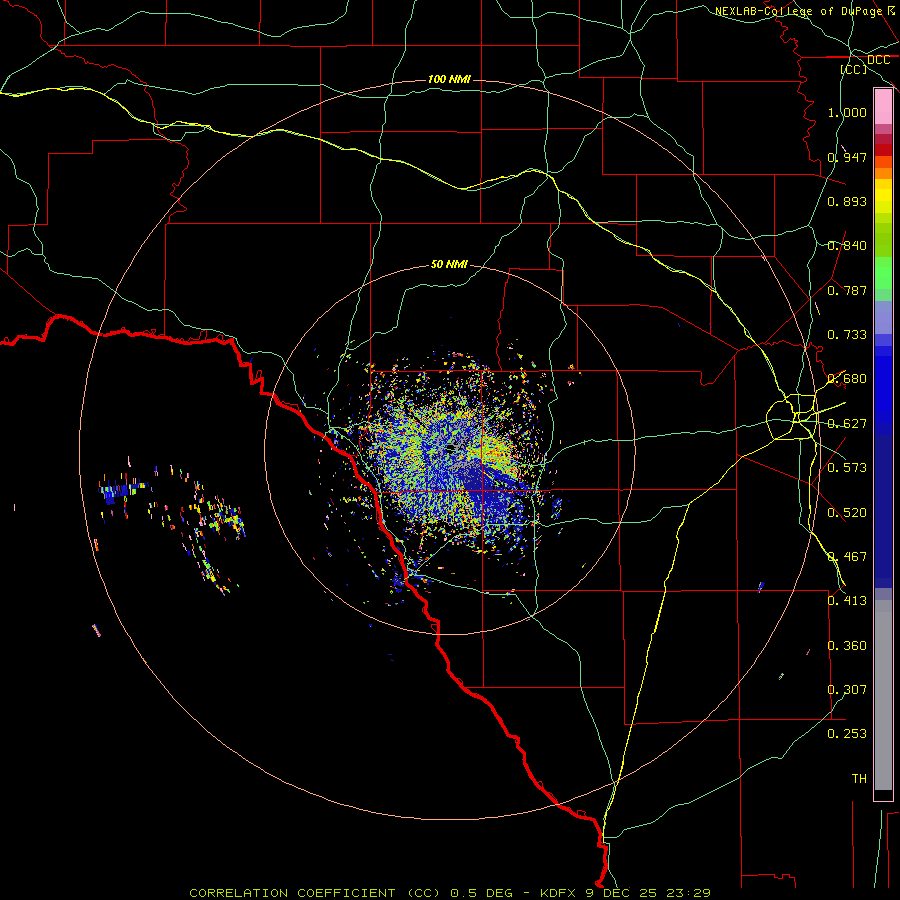Click the TH threshold label
Image resolution: width=900 pixels, height=900 pixels.
(859, 779)
